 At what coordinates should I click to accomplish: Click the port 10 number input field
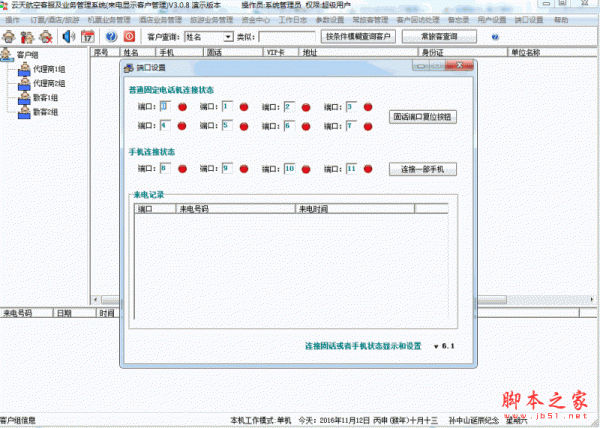pyautogui.click(x=289, y=168)
